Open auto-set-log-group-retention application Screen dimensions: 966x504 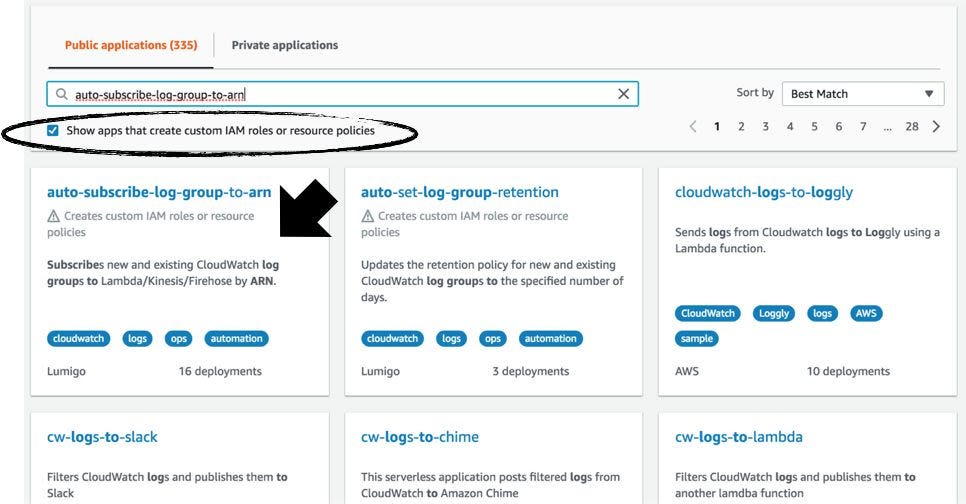click(x=460, y=192)
